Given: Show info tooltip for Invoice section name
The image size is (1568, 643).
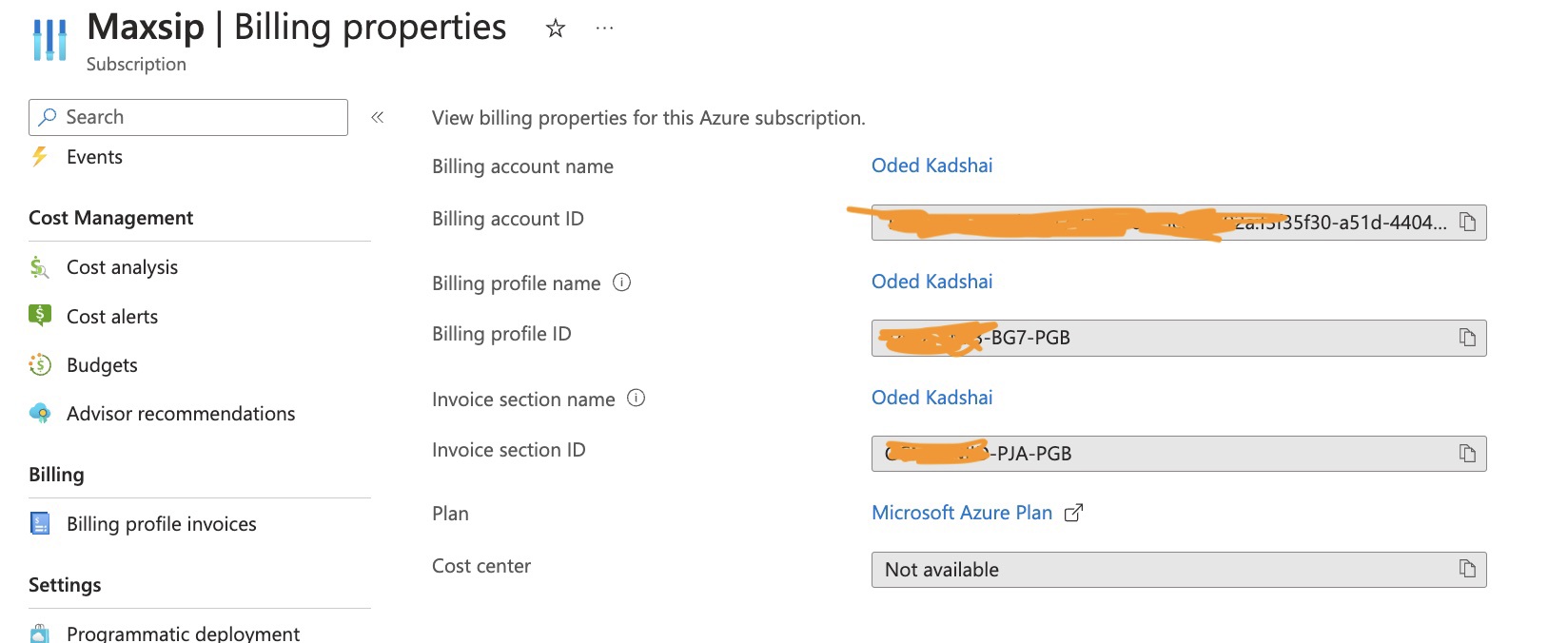Looking at the screenshot, I should [x=637, y=399].
